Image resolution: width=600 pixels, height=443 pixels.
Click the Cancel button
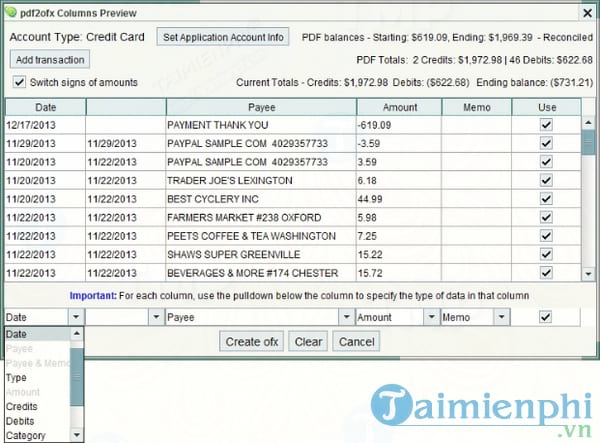click(x=356, y=341)
